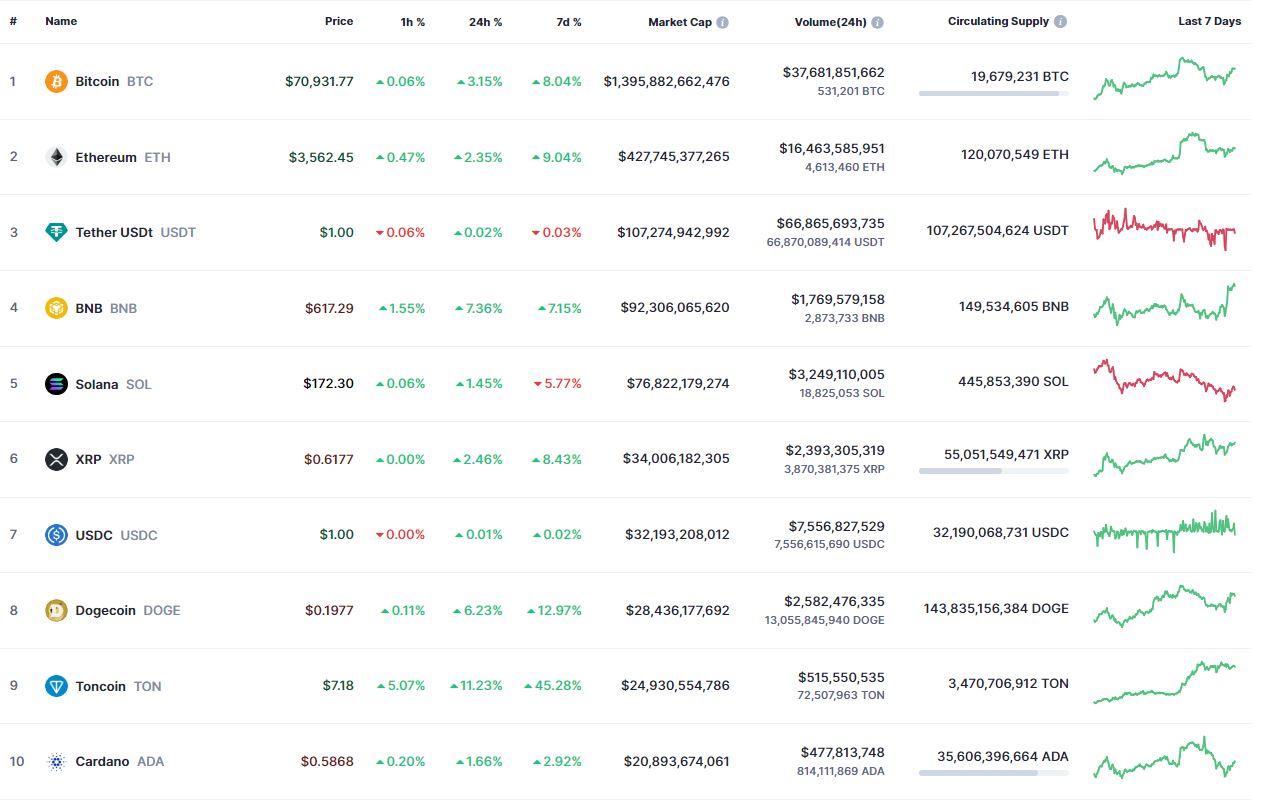1264x806 pixels.
Task: Click Ethereum volume $16,463,585,951
Action: point(832,148)
